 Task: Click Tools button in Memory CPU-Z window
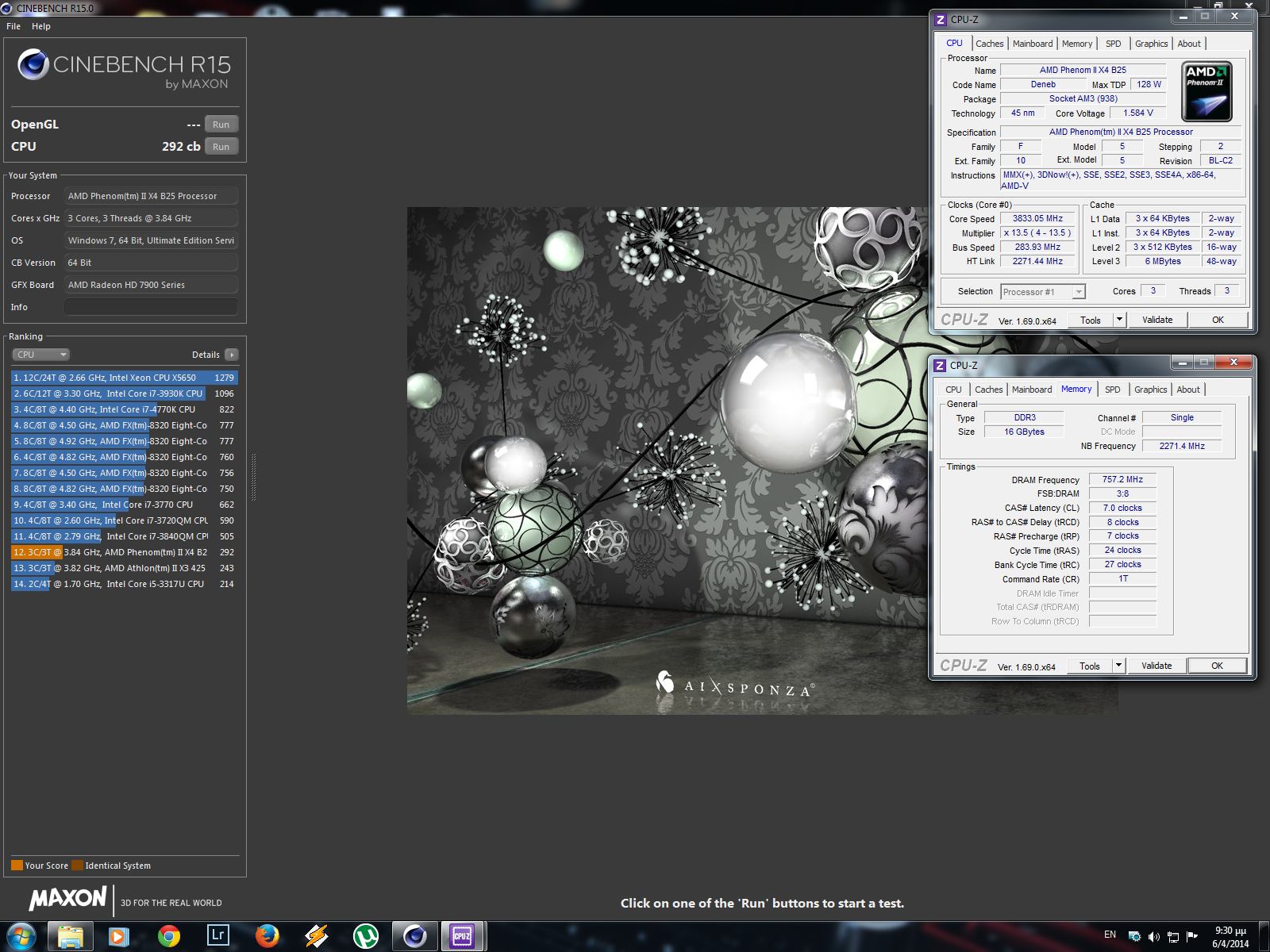point(1090,666)
